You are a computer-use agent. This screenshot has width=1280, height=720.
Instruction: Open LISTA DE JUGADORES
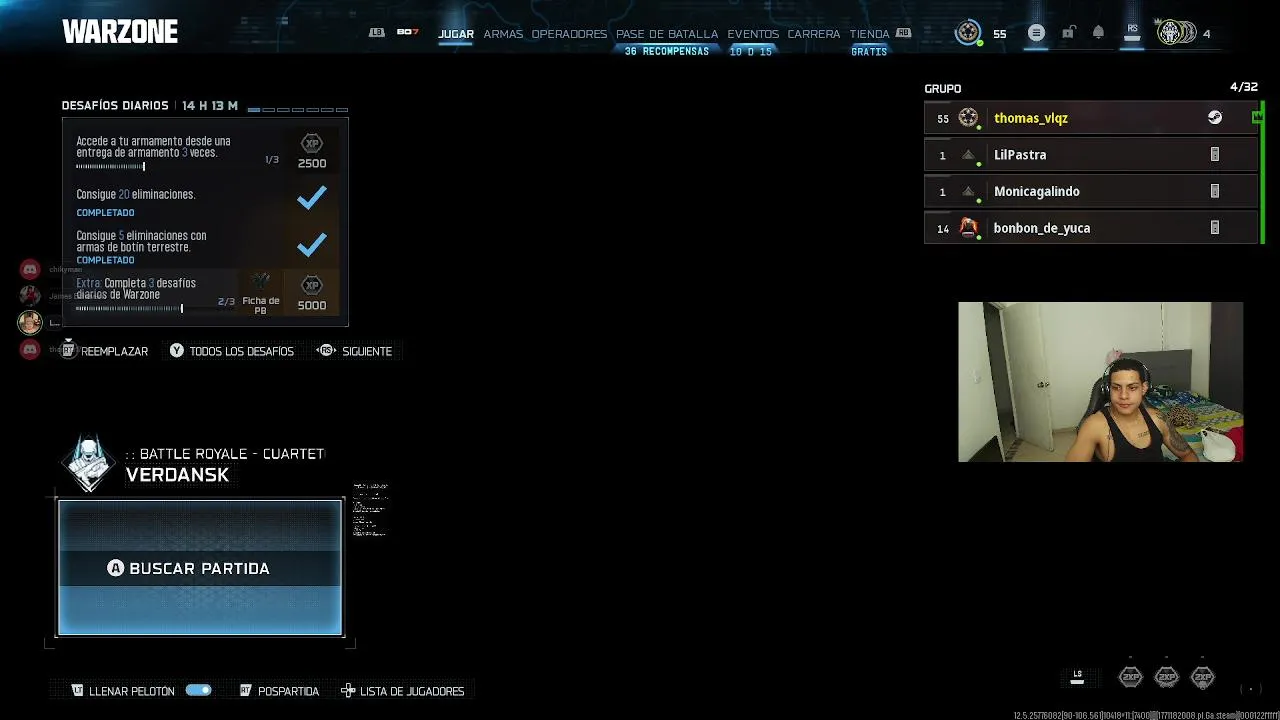tap(402, 691)
